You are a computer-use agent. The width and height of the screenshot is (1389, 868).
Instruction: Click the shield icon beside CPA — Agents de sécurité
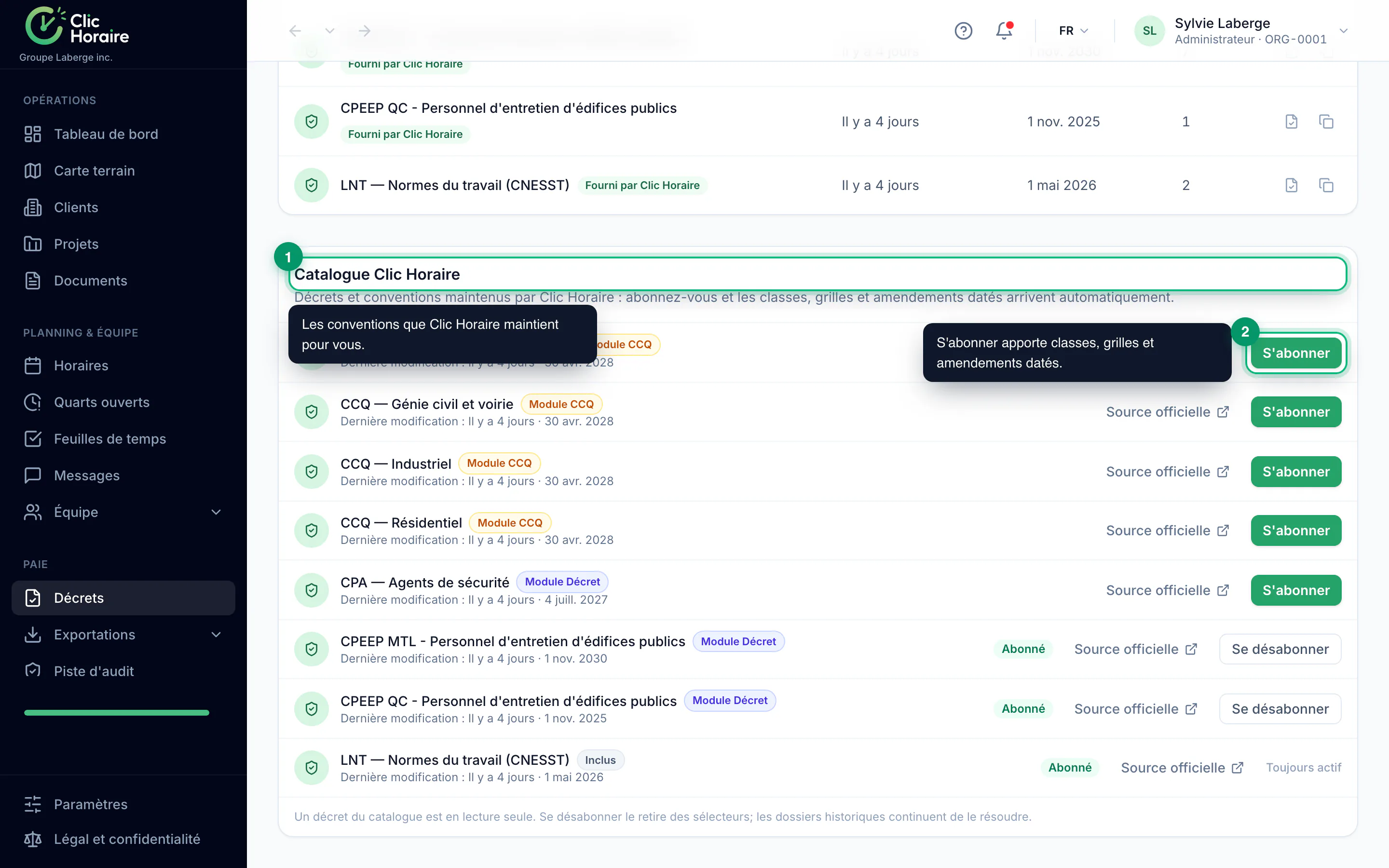pos(312,590)
